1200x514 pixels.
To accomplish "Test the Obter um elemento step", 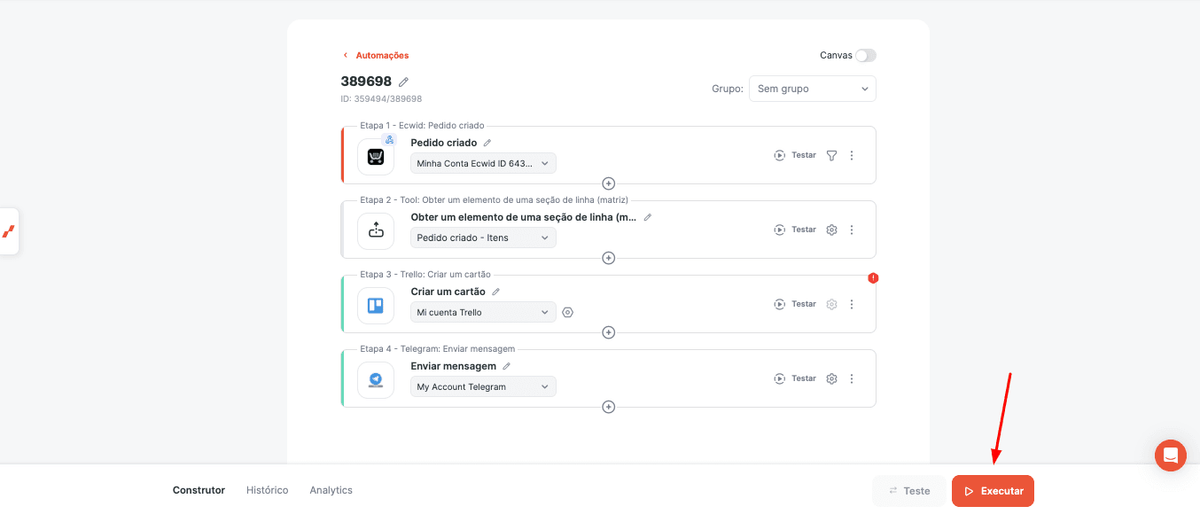I will (x=795, y=230).
